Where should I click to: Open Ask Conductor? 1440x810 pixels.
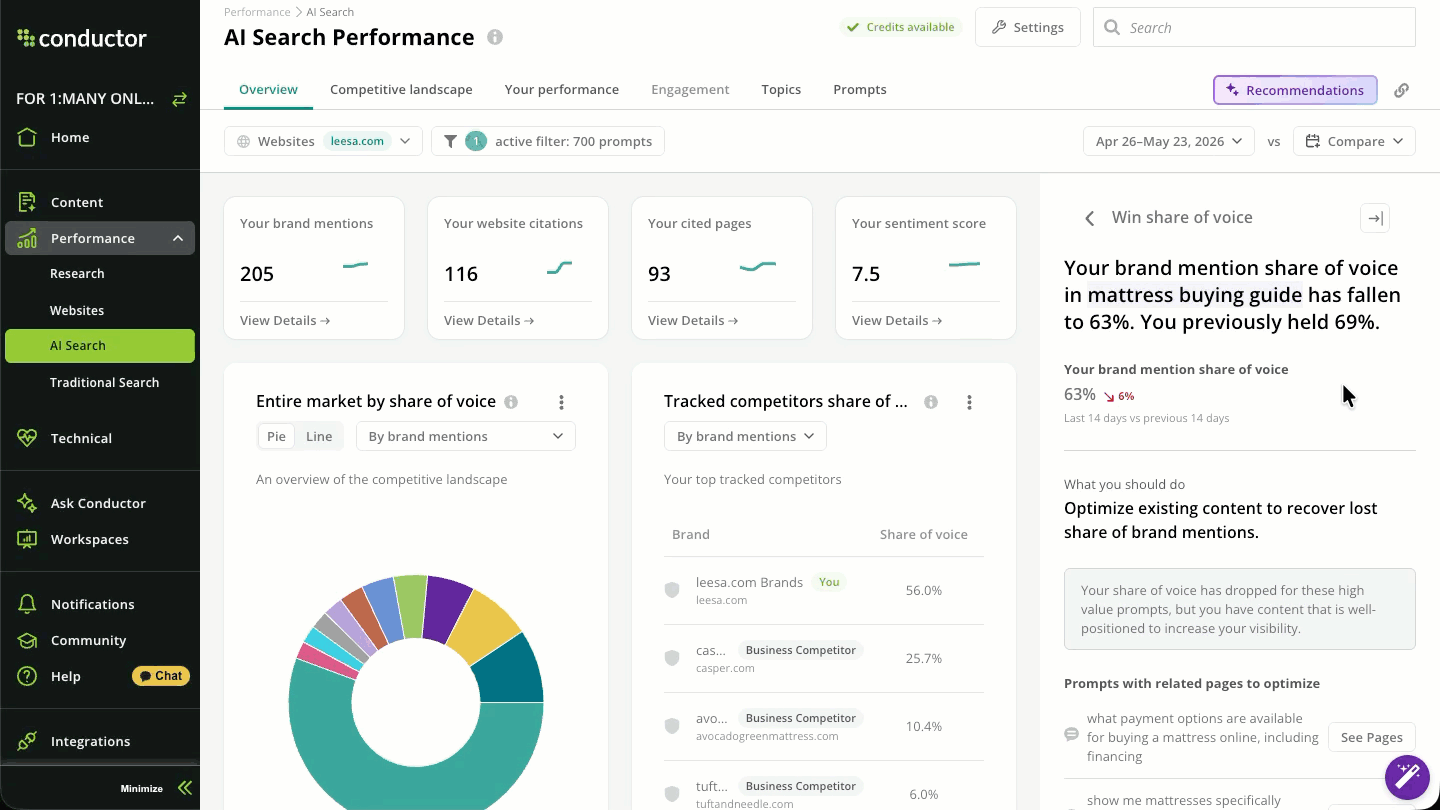coord(100,503)
